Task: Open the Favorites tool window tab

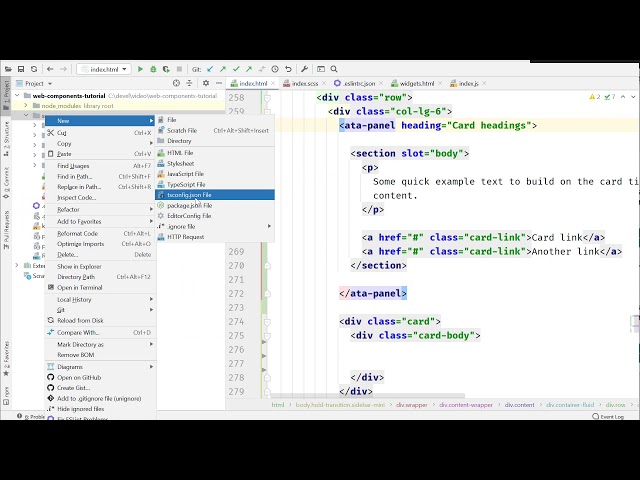Action: (6, 358)
